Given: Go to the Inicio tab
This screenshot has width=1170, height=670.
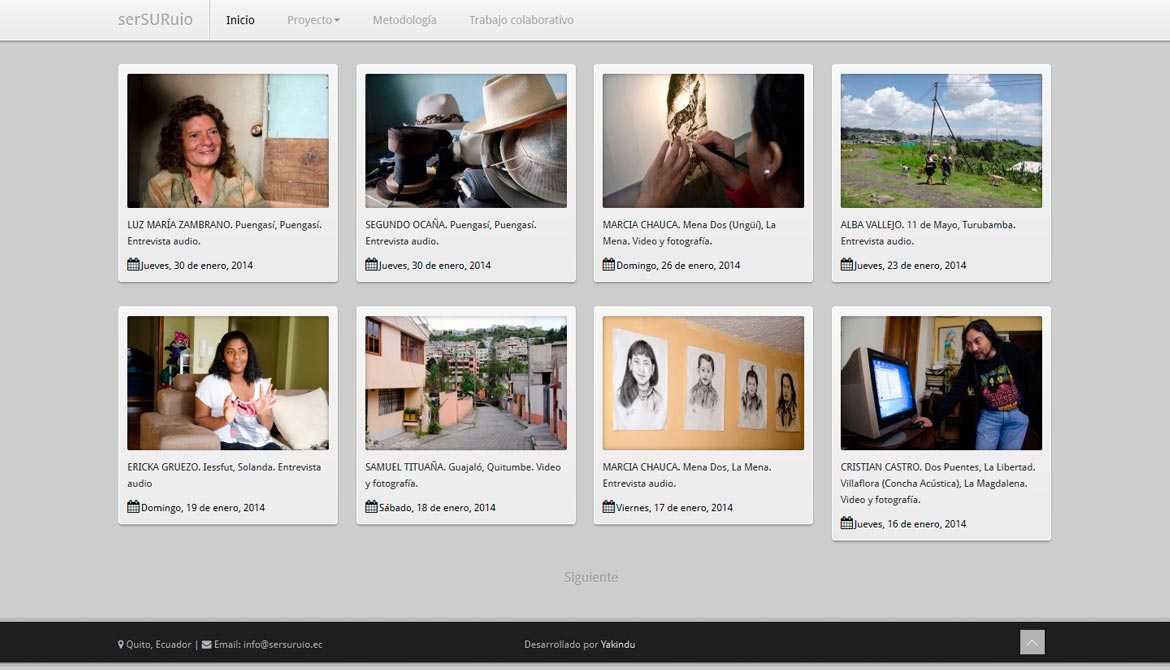Looking at the screenshot, I should (240, 20).
